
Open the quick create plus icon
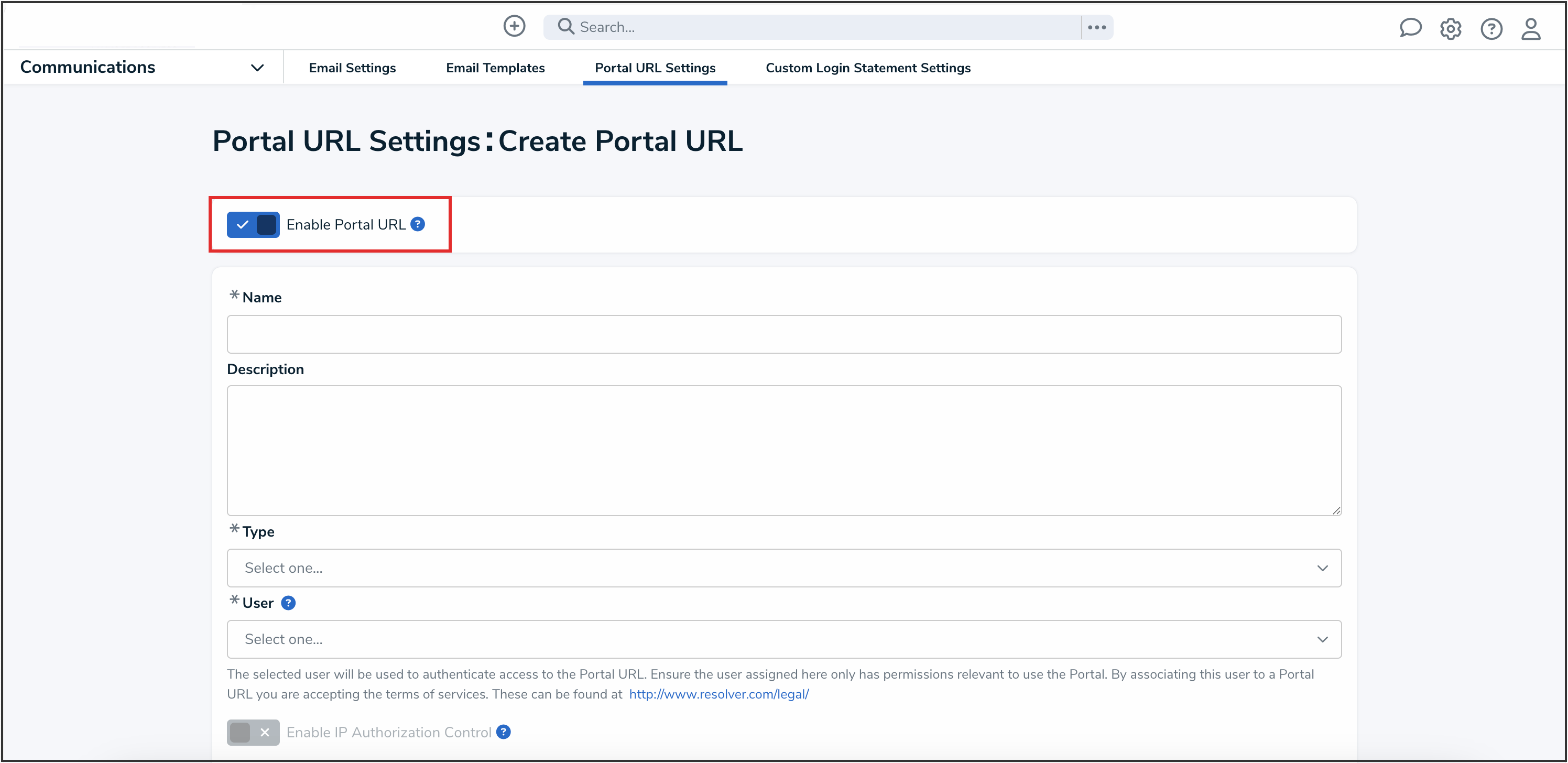[514, 26]
